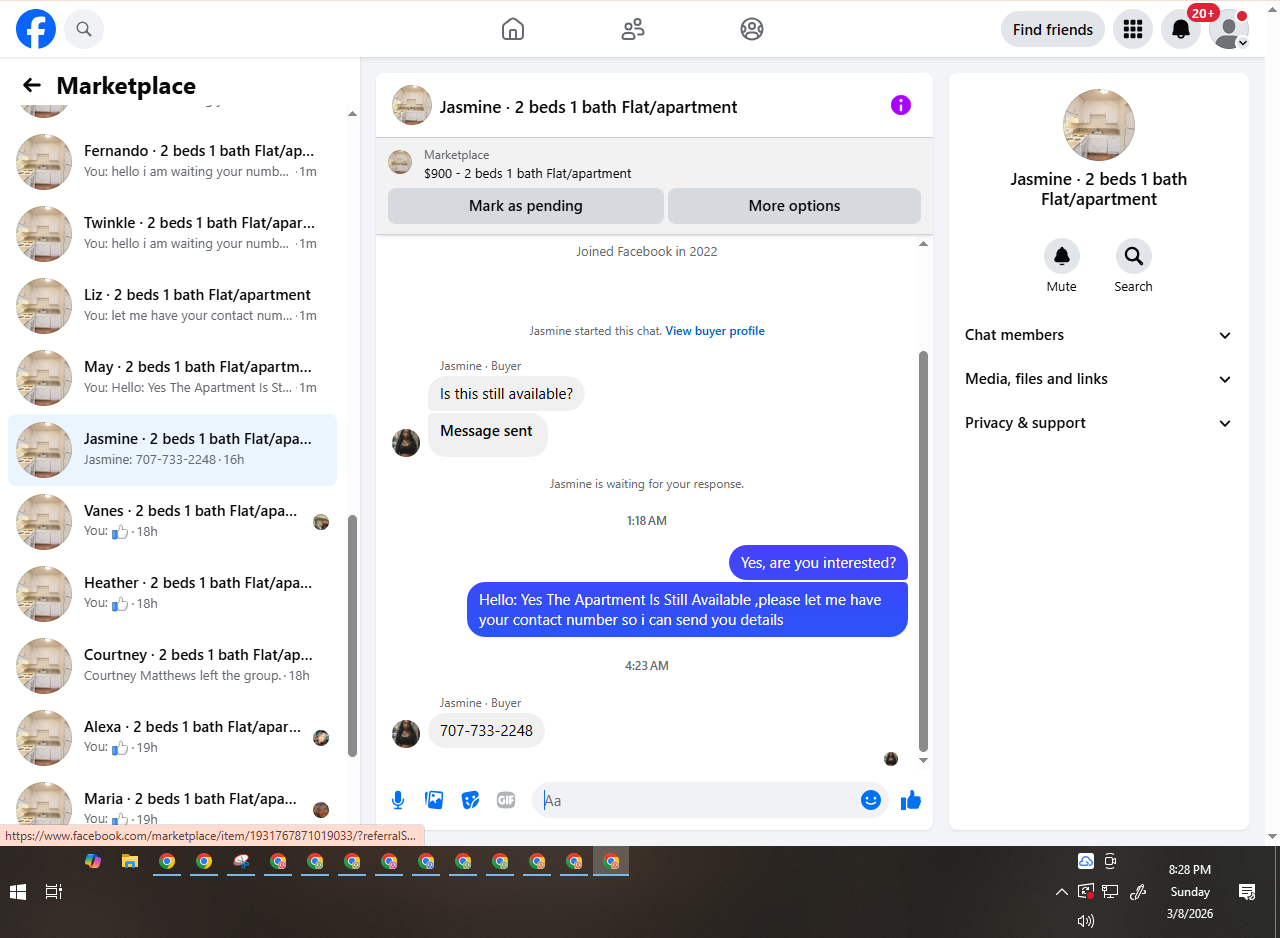Open Fernando conversation
The height and width of the screenshot is (938, 1280).
[172, 162]
